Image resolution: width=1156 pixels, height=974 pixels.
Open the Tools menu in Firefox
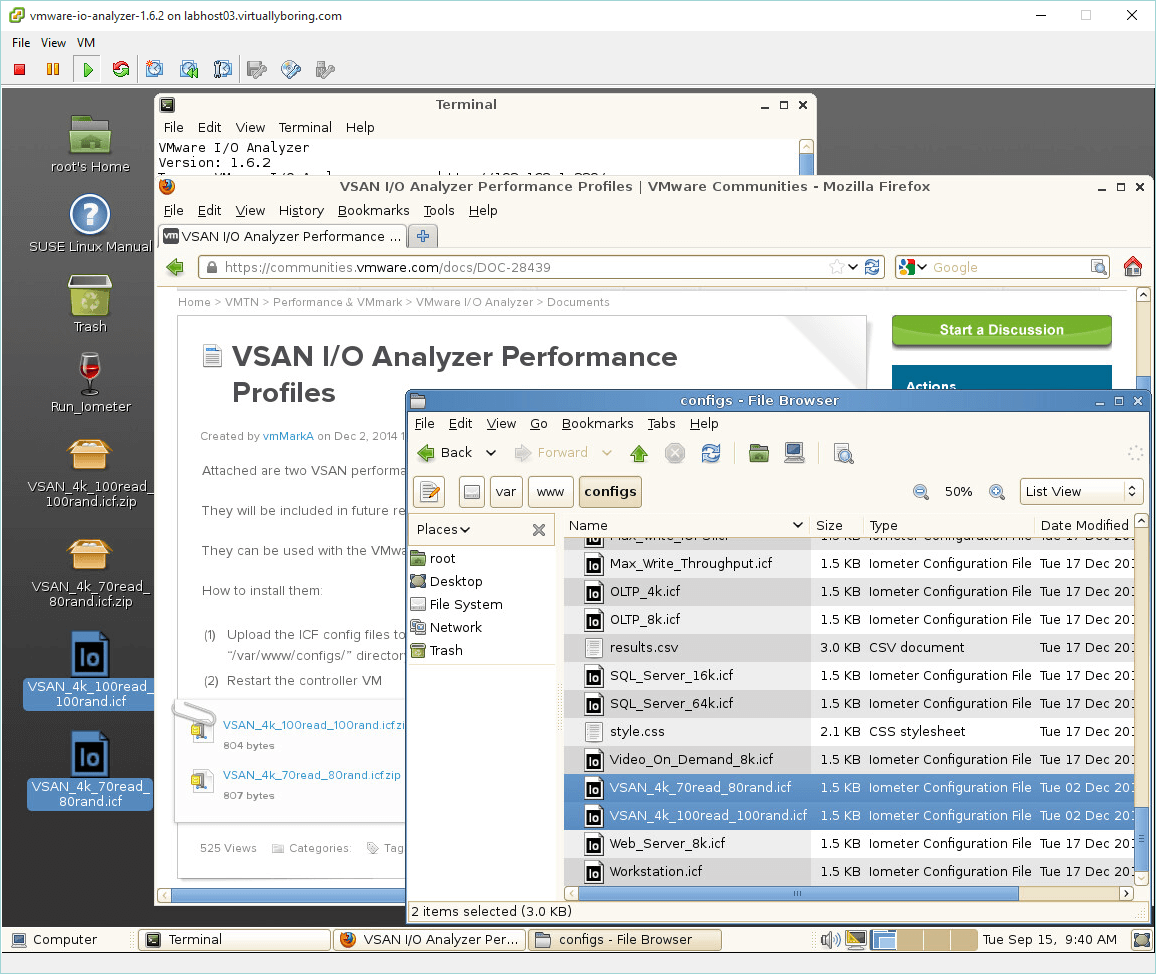click(x=439, y=210)
